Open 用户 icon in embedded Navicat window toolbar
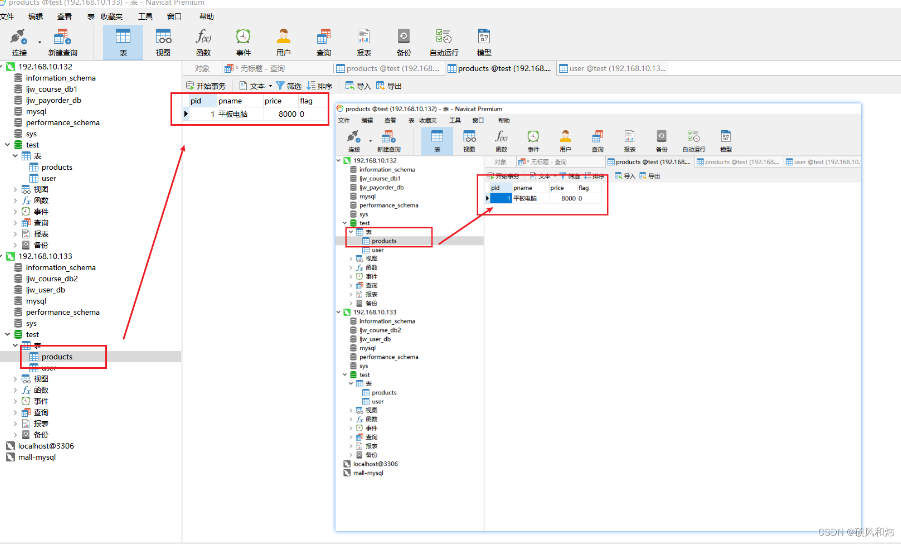 [565, 137]
